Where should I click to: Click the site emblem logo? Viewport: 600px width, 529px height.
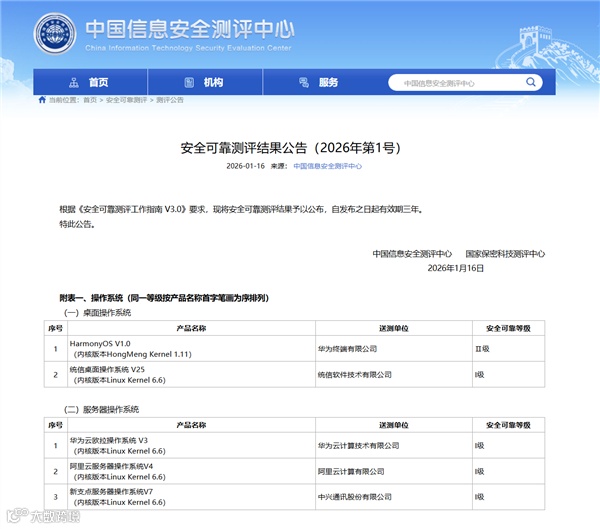tap(55, 34)
